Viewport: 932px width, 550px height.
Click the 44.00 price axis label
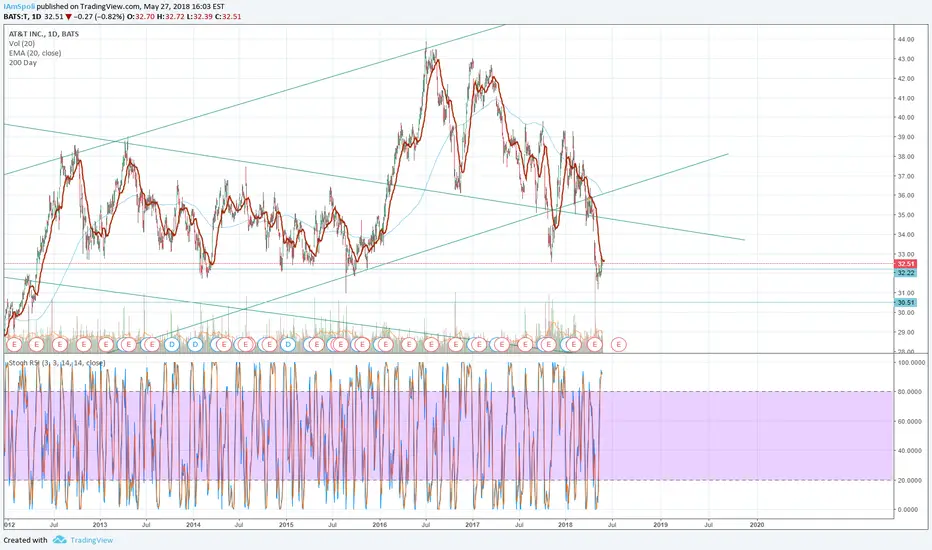[906, 39]
